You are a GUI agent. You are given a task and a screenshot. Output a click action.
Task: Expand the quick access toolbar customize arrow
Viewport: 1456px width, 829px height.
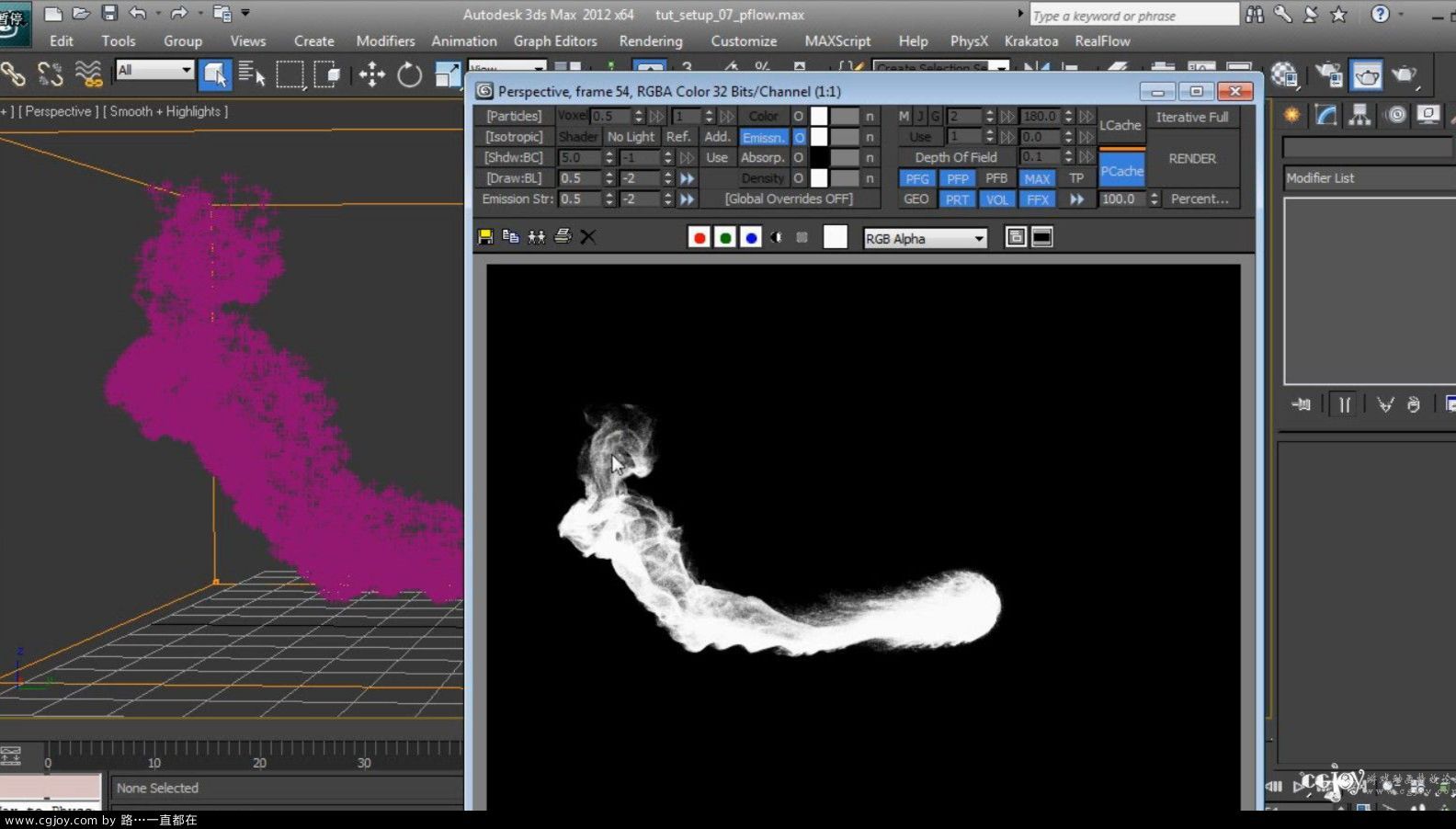coord(245,14)
